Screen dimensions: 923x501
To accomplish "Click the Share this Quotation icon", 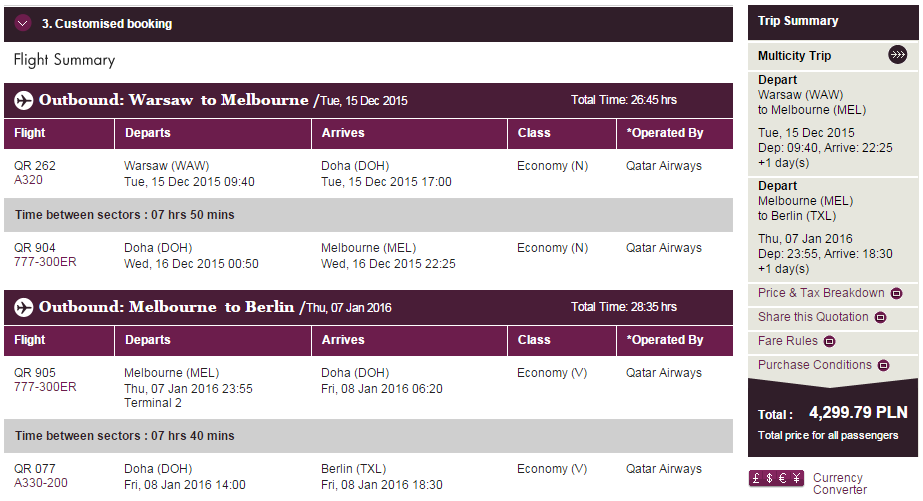I will tap(880, 317).
